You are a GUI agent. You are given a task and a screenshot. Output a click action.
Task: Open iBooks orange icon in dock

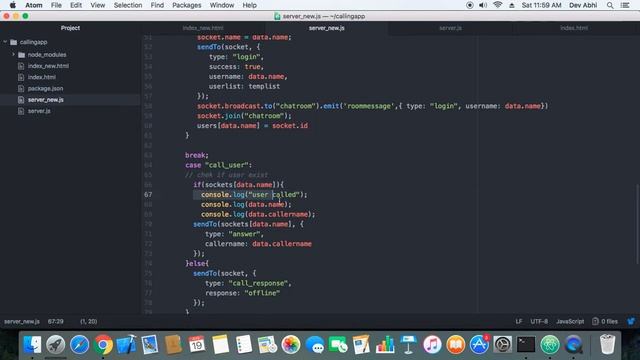tap(456, 345)
